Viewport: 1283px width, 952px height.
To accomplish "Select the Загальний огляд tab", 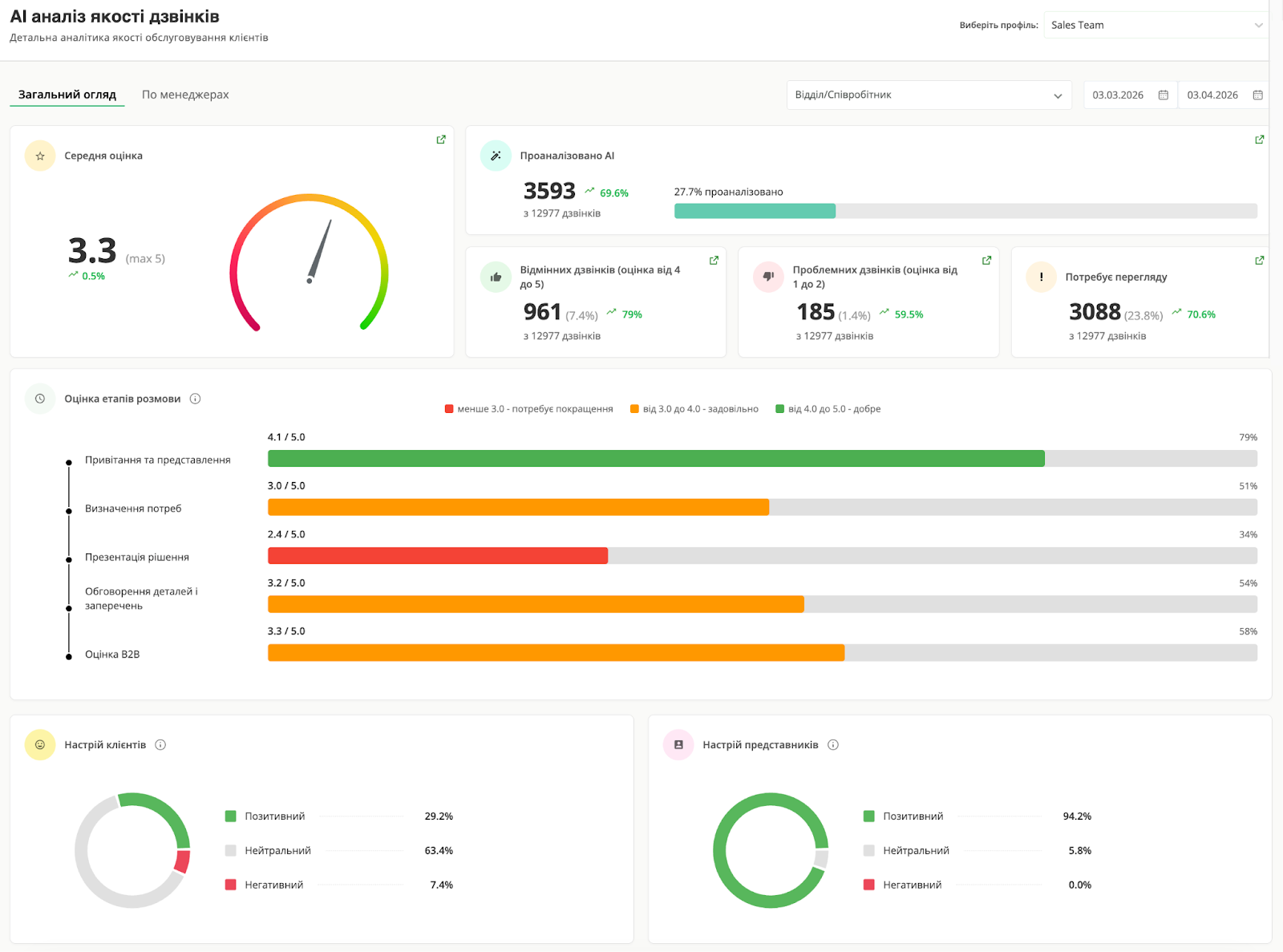I will click(67, 95).
